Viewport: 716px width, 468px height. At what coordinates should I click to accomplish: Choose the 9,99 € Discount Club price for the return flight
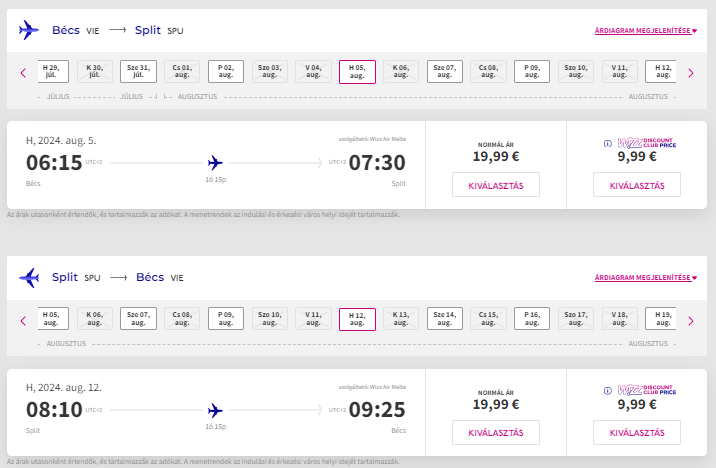(x=637, y=432)
